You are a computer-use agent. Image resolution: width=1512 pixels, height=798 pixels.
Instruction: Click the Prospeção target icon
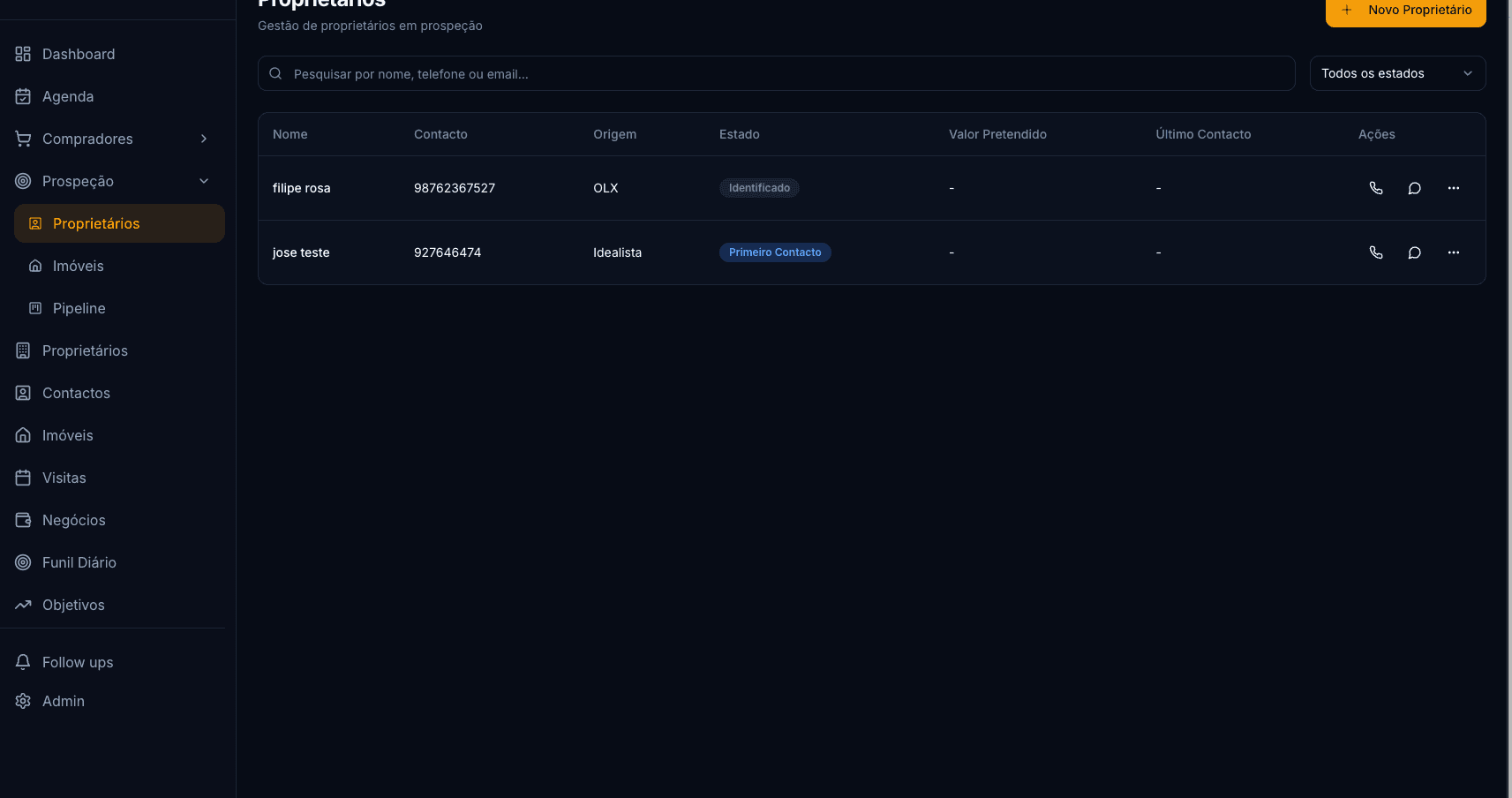coord(23,181)
